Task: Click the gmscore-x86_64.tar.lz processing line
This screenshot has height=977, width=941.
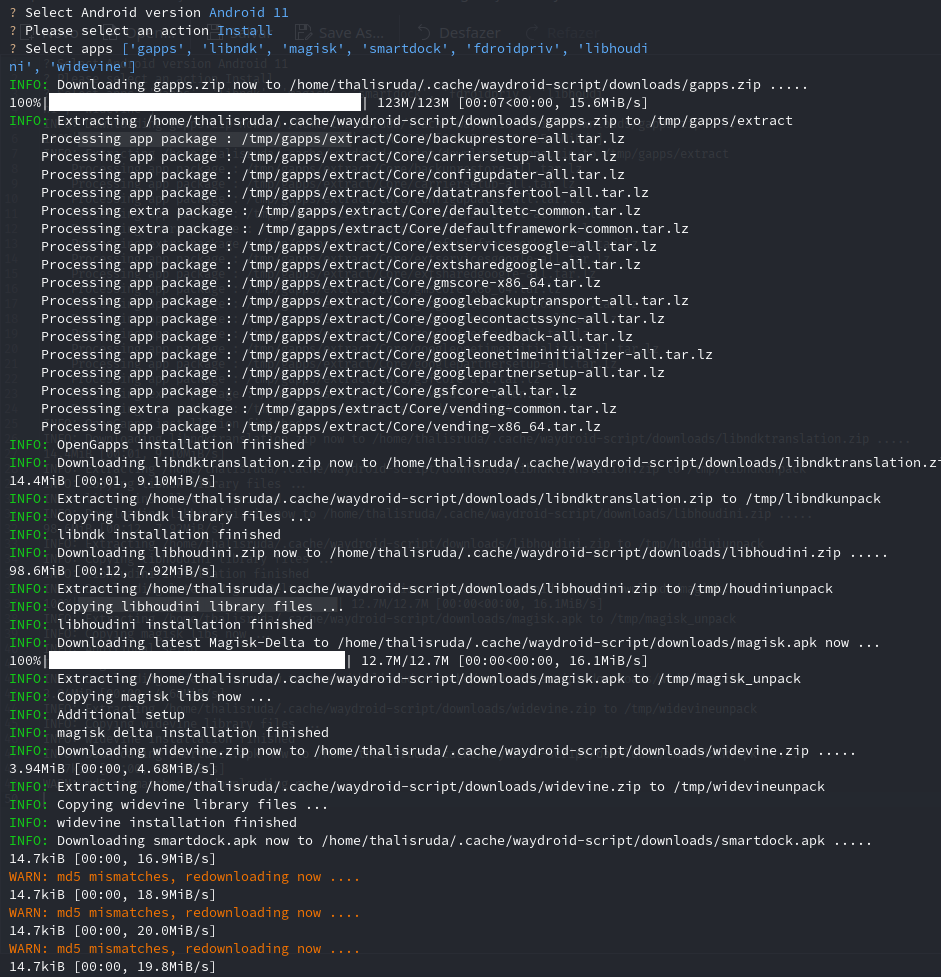Action: click(x=321, y=284)
